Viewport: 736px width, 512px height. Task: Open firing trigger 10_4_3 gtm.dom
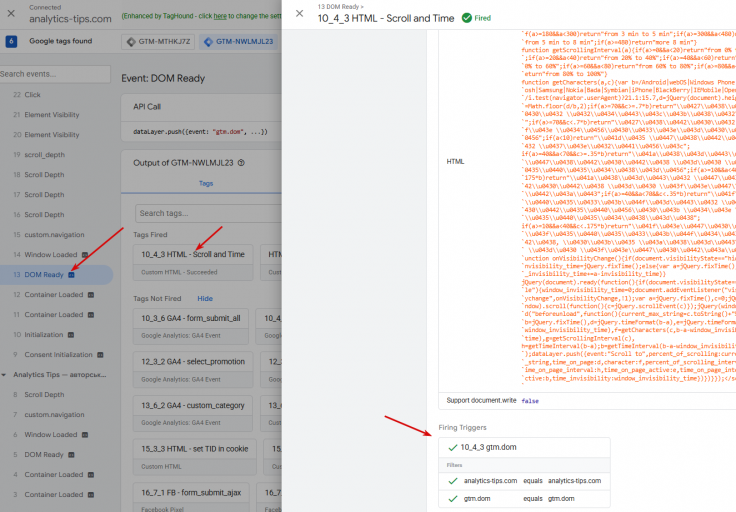(x=524, y=447)
